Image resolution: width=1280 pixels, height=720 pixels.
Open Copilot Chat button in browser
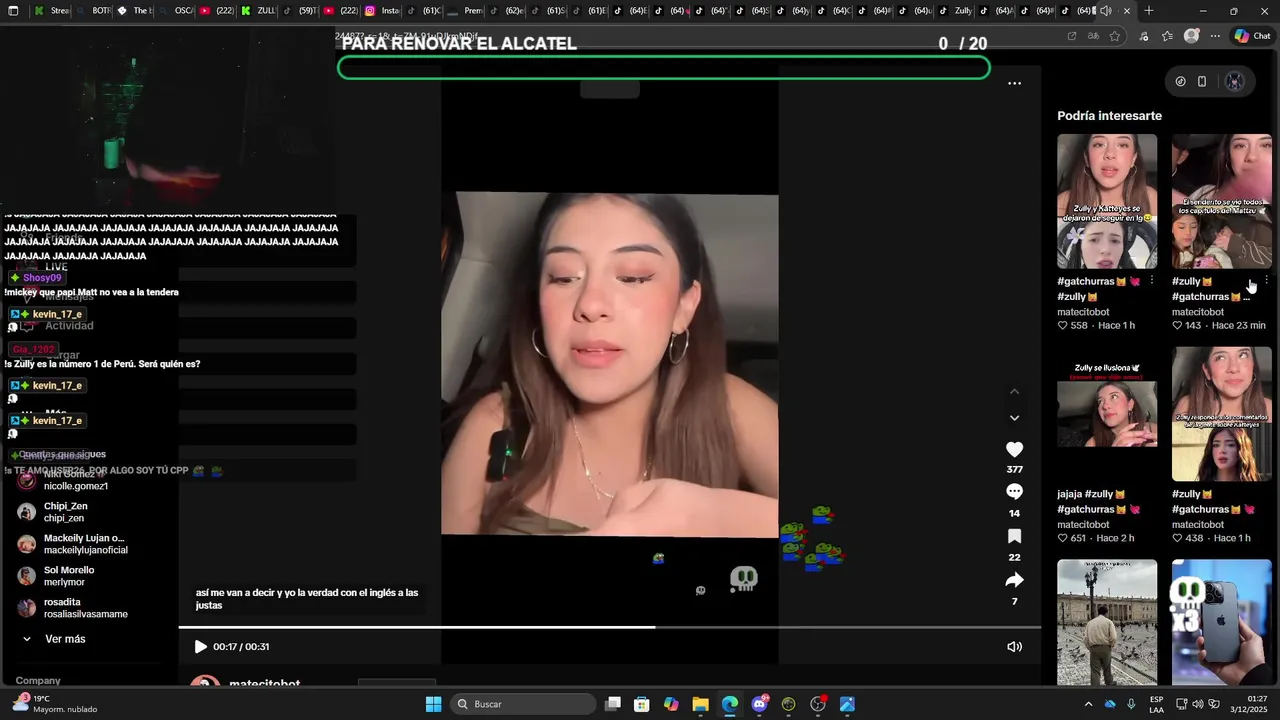(1253, 36)
